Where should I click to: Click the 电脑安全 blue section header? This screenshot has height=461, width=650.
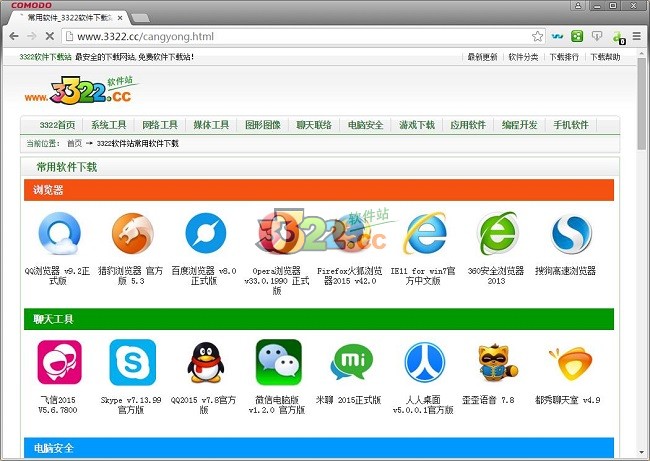pyautogui.click(x=319, y=448)
